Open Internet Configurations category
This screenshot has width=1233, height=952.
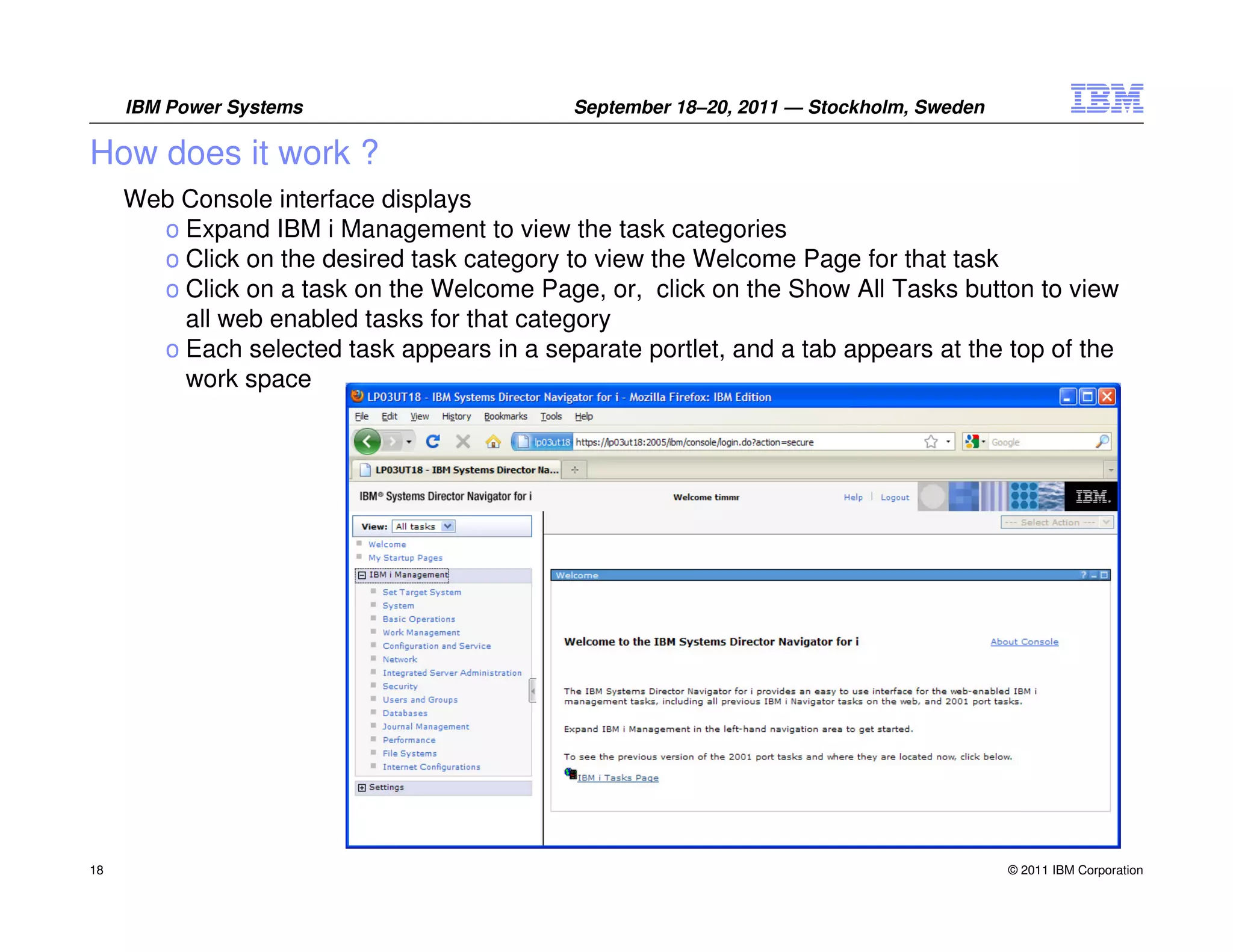click(x=431, y=767)
